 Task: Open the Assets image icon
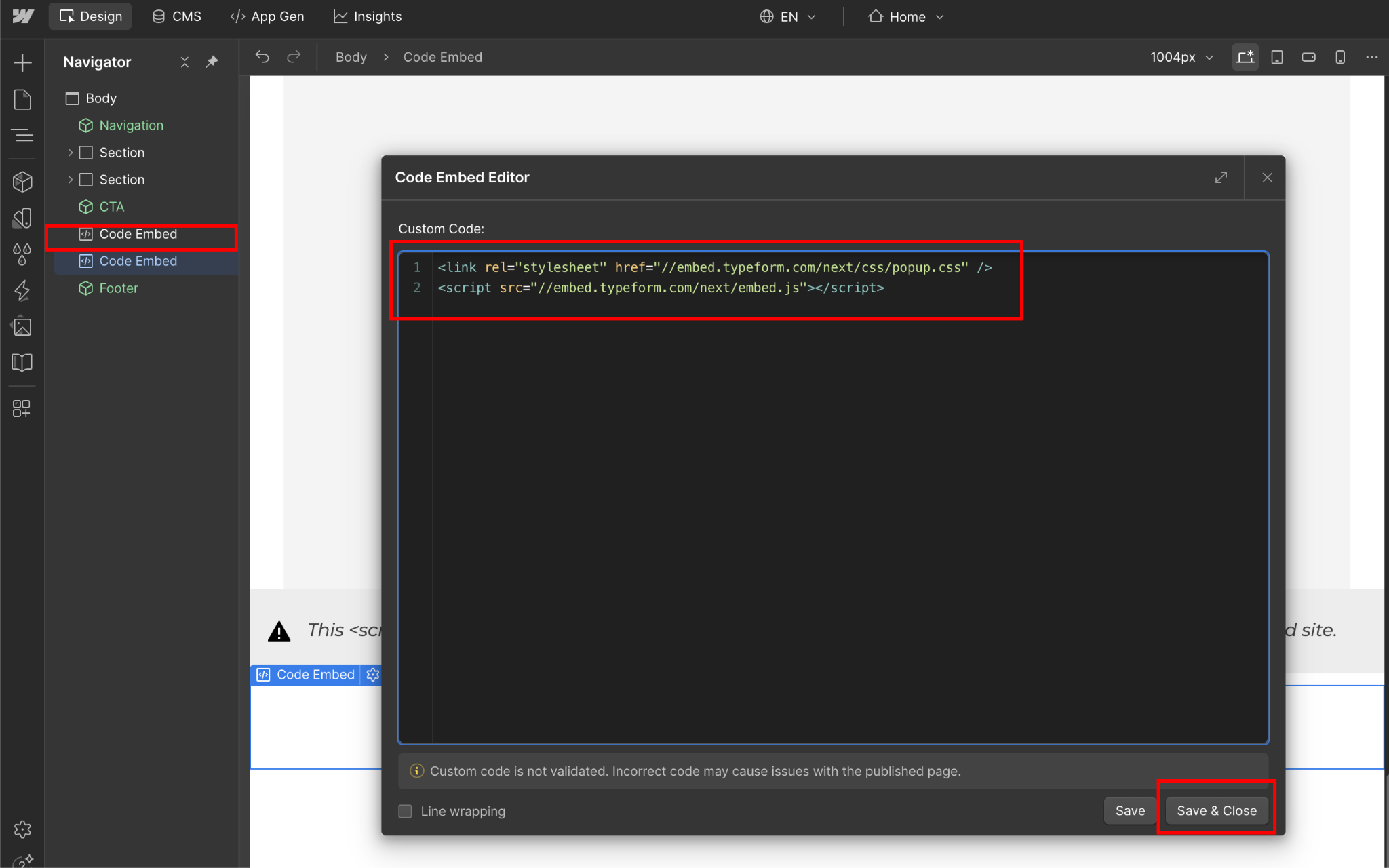click(x=22, y=327)
